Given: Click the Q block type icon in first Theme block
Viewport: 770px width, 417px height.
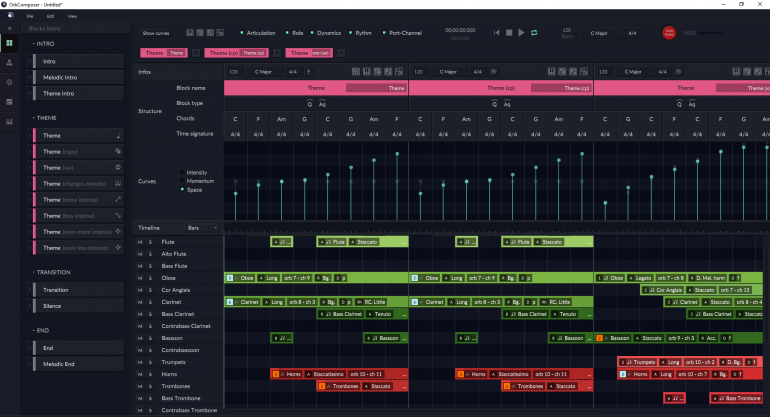Looking at the screenshot, I should [x=309, y=104].
